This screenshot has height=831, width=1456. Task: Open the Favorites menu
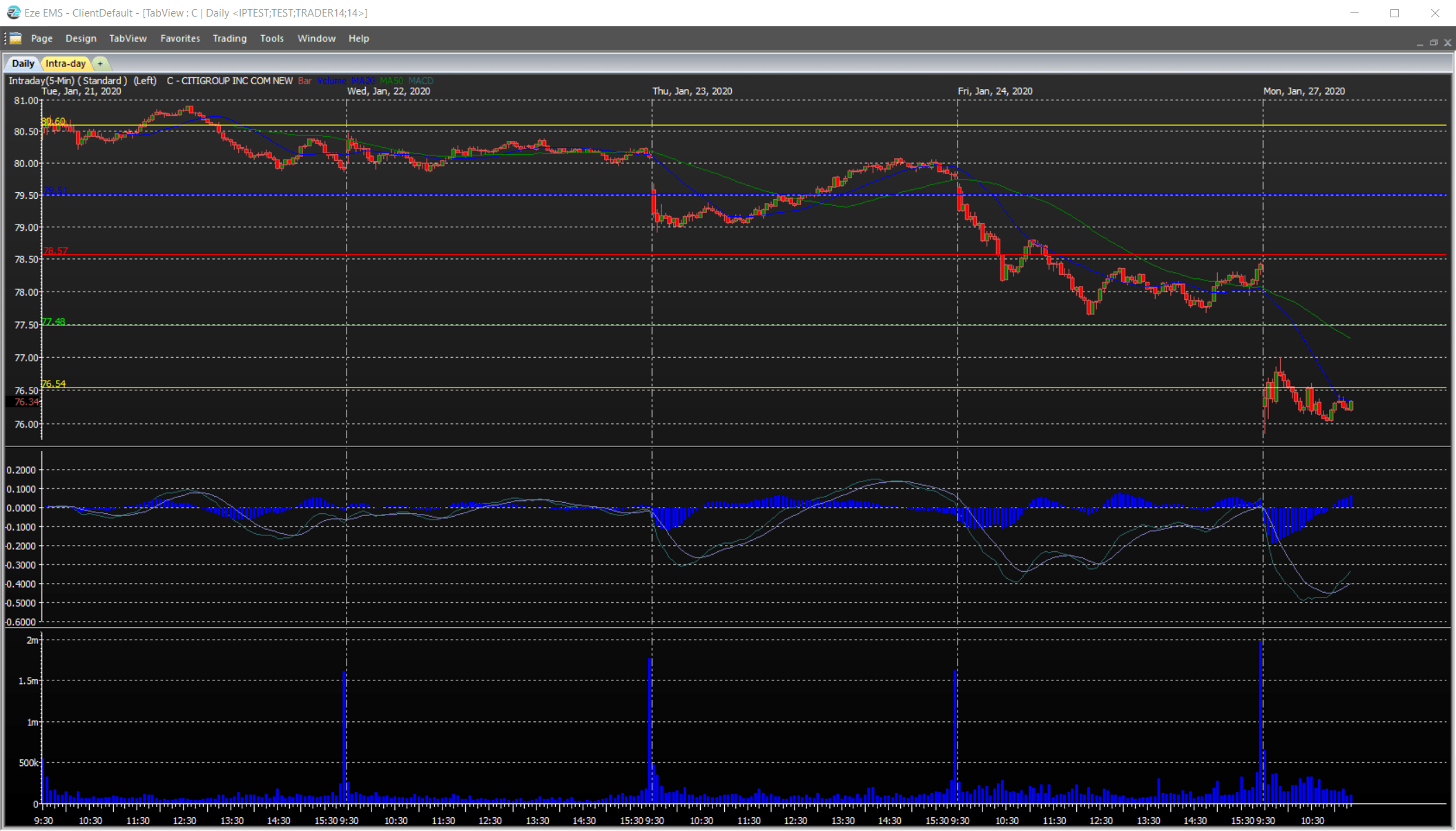[180, 39]
